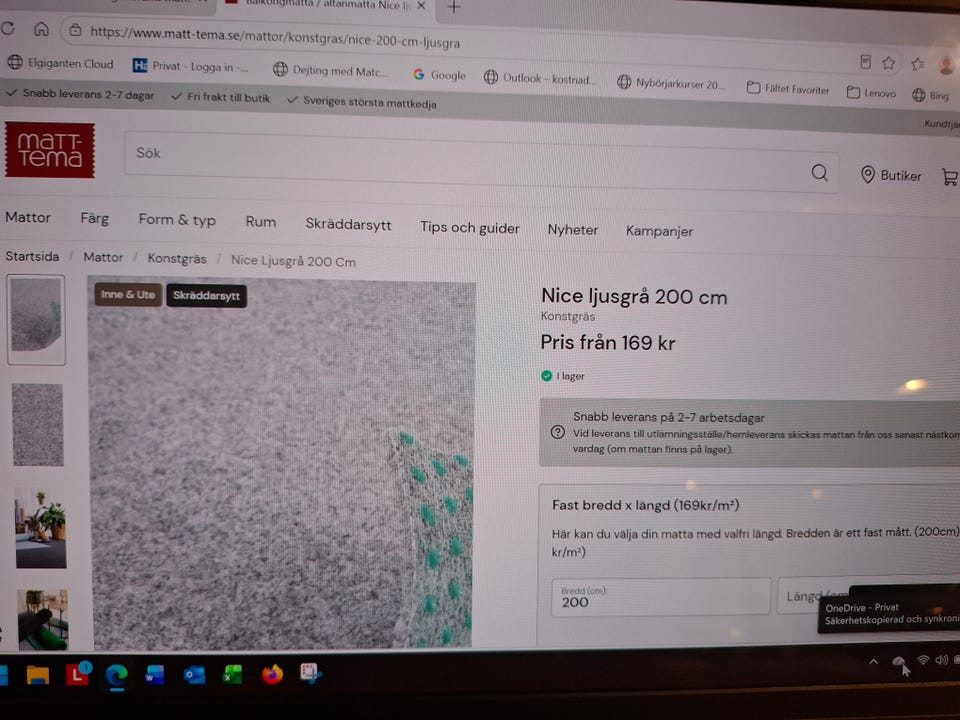960x720 pixels.
Task: Open the Färg menu
Action: click(94, 219)
